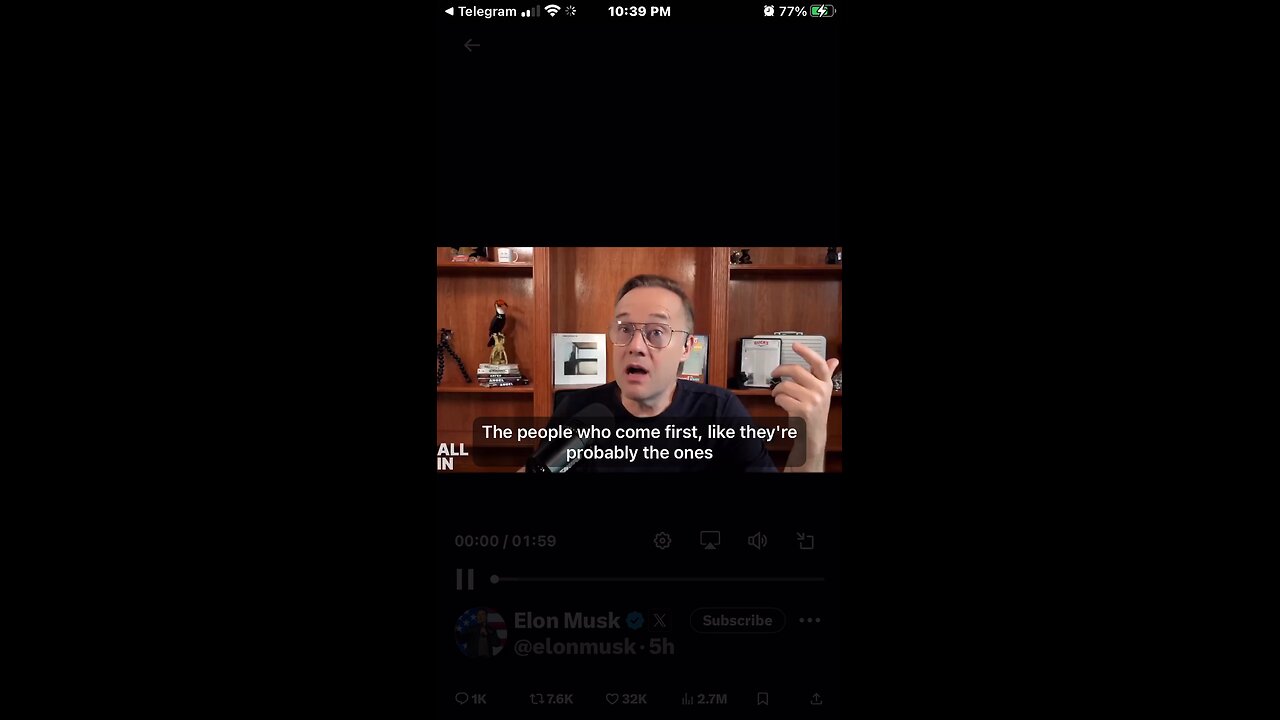1280x720 pixels.
Task: Tap the minimize video icon
Action: click(x=806, y=541)
